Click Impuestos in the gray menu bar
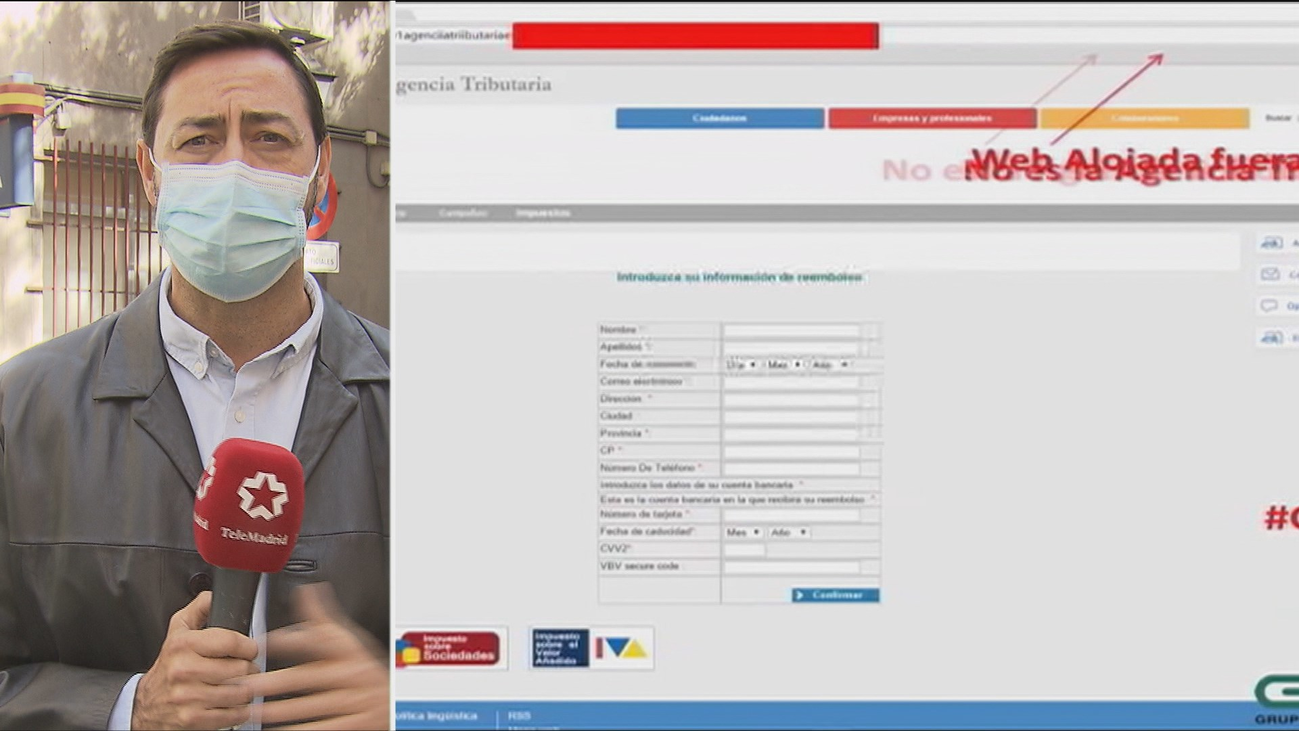 tap(543, 213)
